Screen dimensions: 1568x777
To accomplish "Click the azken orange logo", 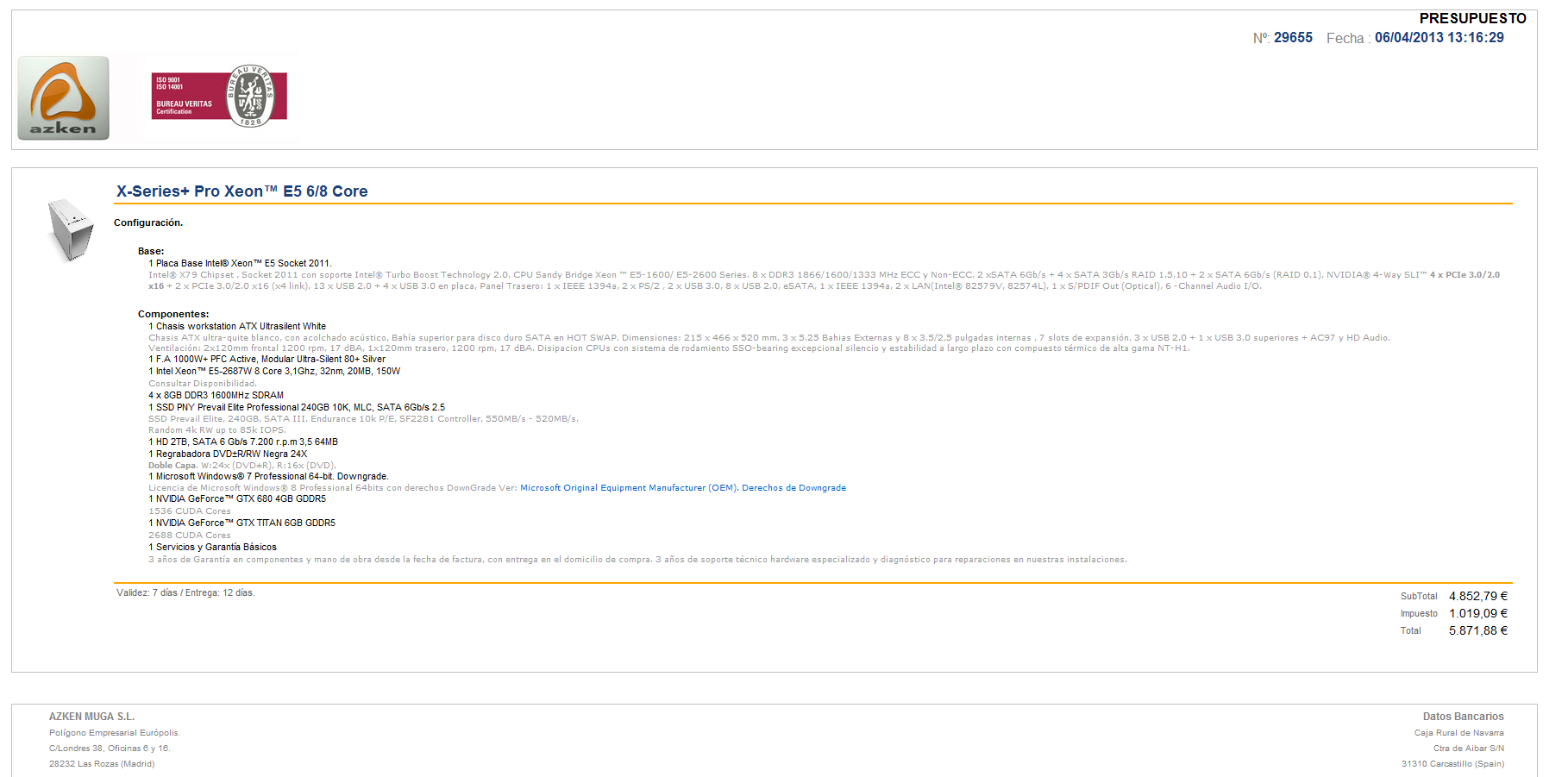I will pyautogui.click(x=64, y=98).
